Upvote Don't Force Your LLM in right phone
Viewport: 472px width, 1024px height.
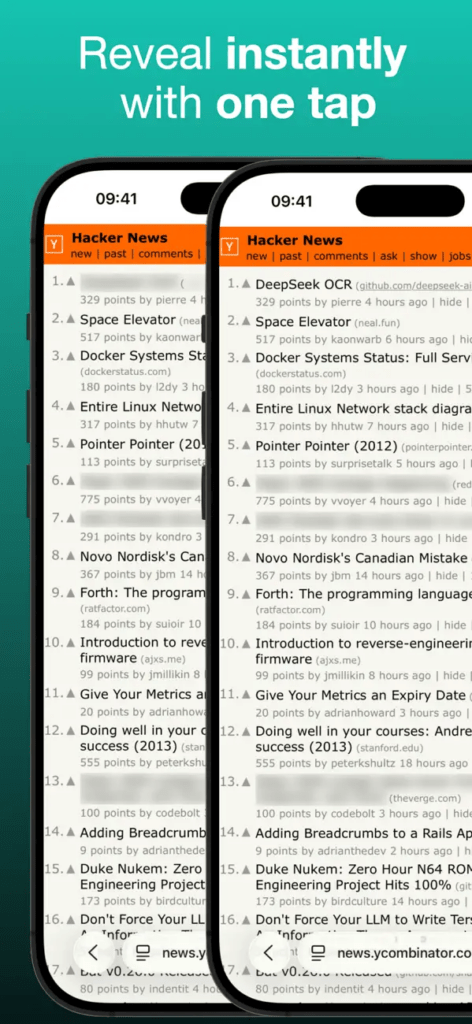[246, 920]
